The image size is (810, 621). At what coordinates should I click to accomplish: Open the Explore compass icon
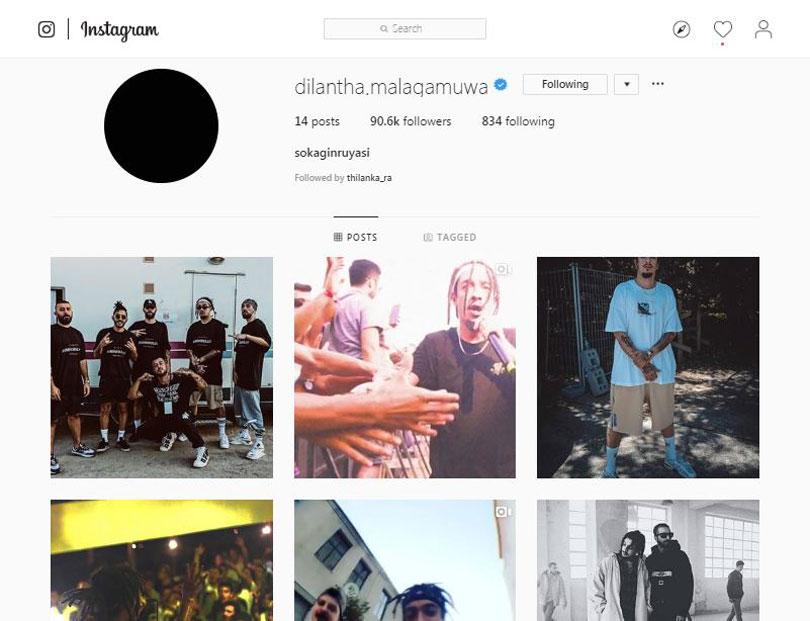pyautogui.click(x=681, y=29)
